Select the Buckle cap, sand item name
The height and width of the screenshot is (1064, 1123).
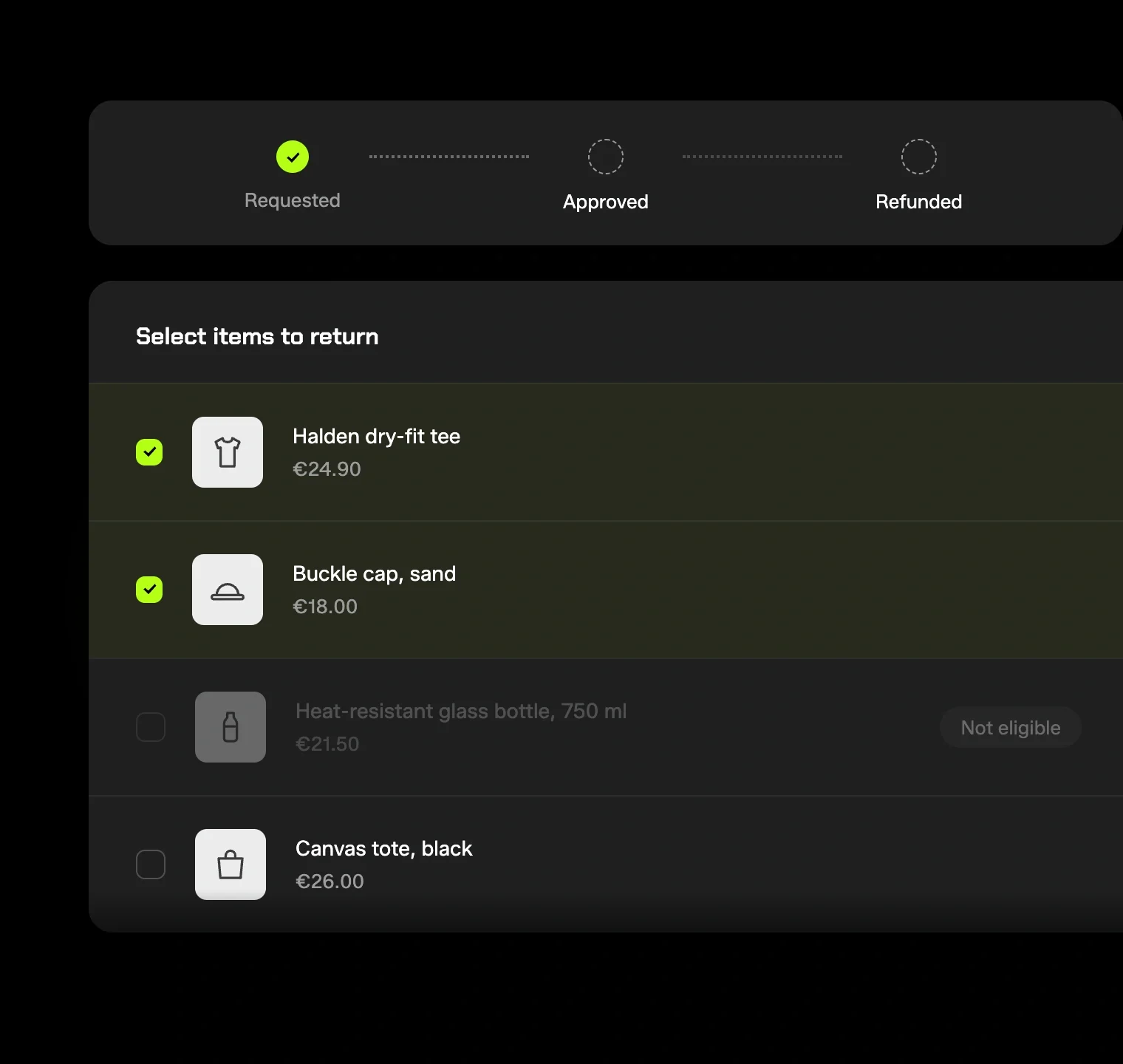(375, 574)
